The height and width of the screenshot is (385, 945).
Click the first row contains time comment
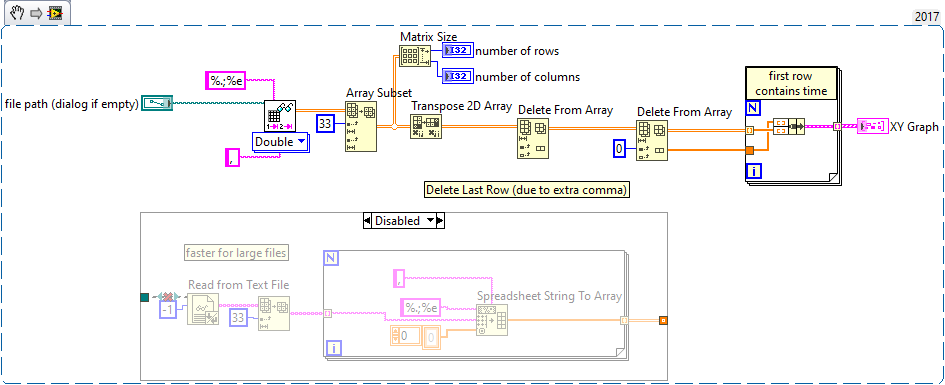[x=791, y=84]
